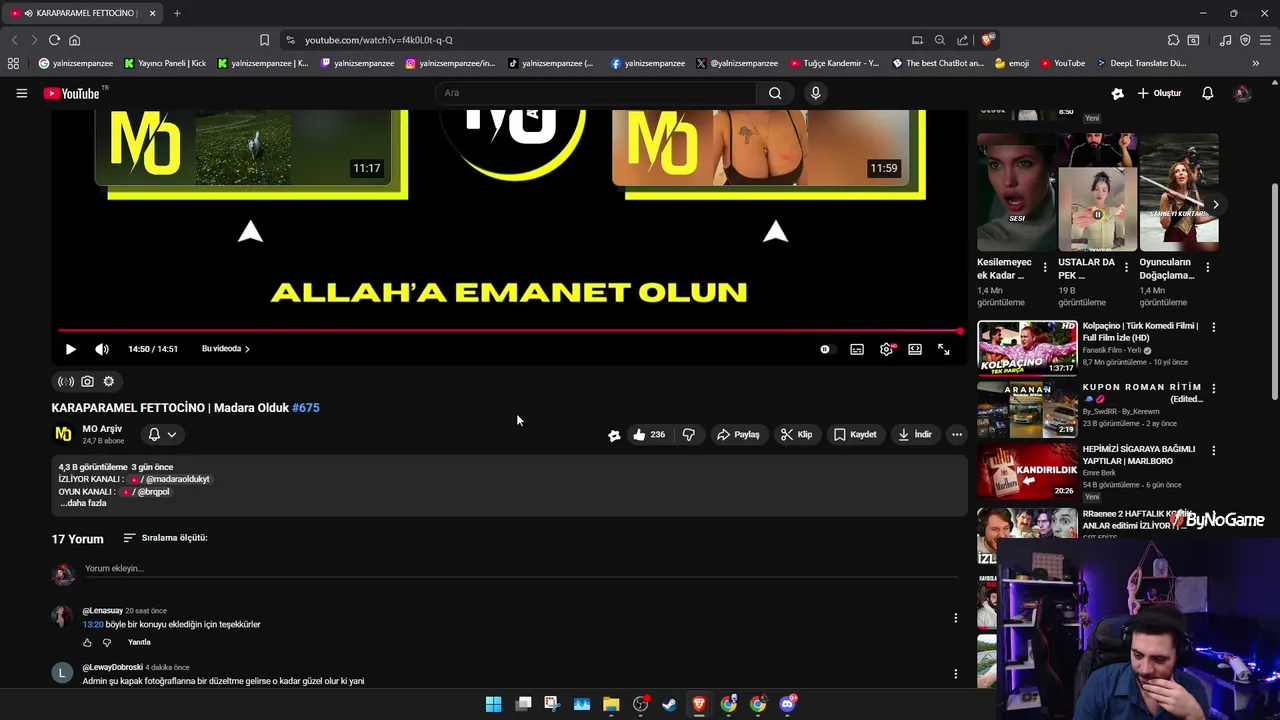Click the search magnifier button

coord(775,93)
